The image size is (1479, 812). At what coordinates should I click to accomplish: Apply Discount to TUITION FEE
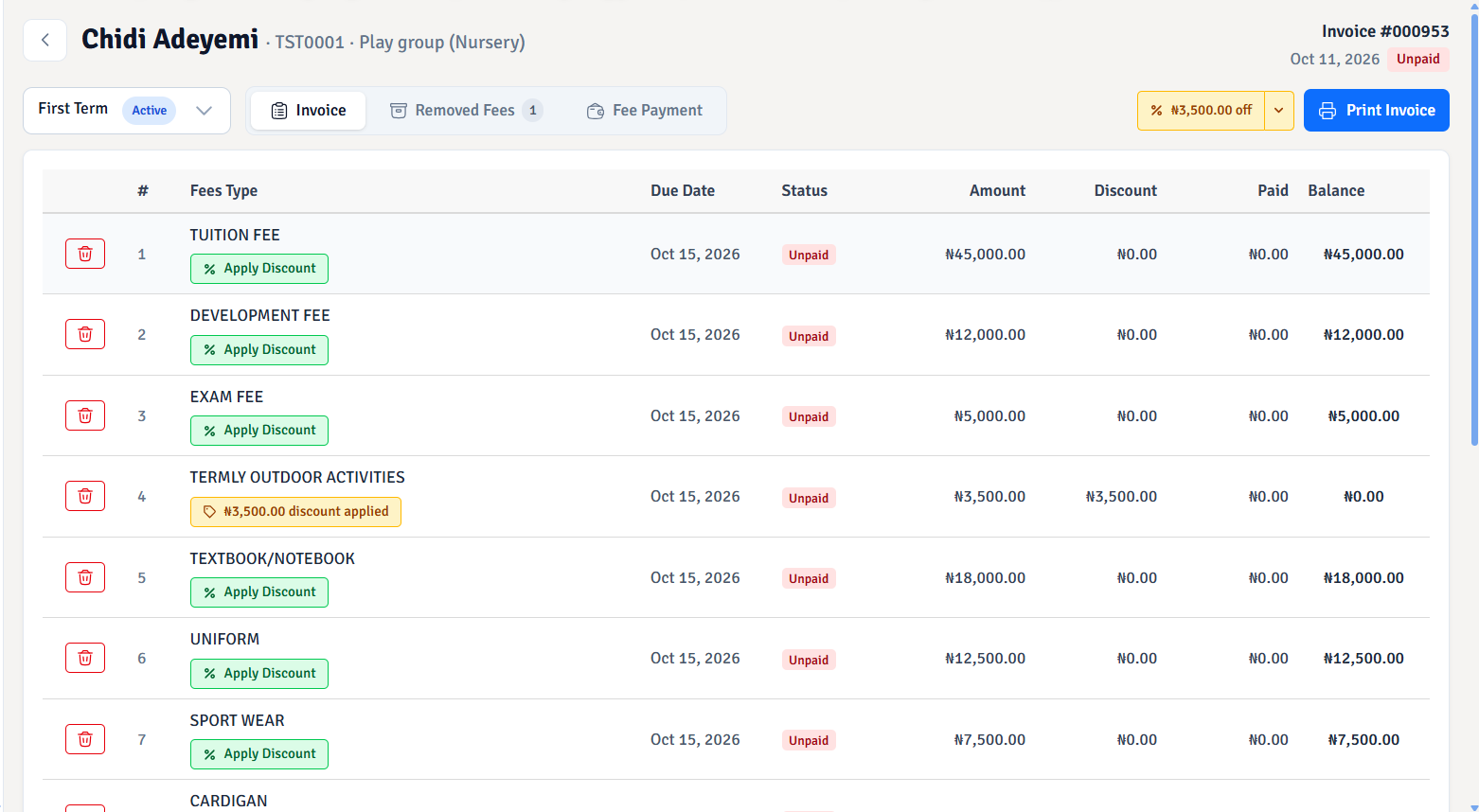[x=259, y=269]
